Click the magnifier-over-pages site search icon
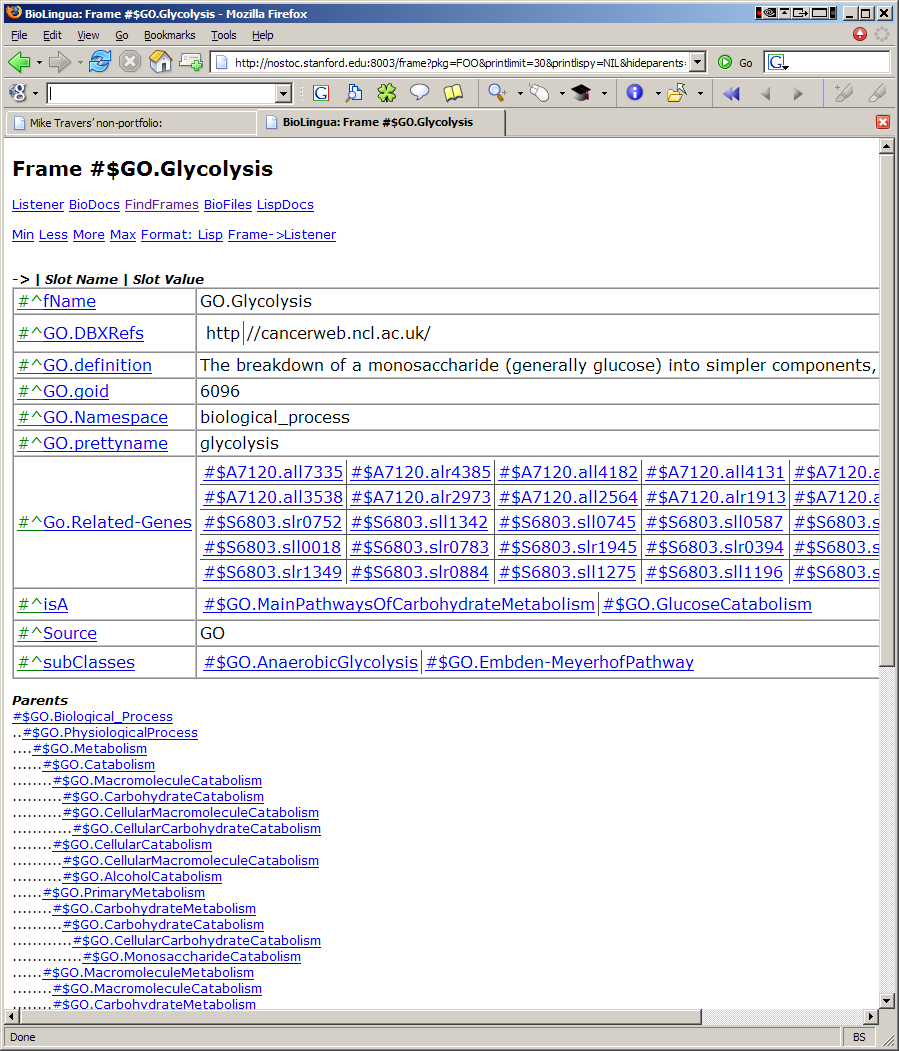The height and width of the screenshot is (1051, 899). (x=354, y=92)
